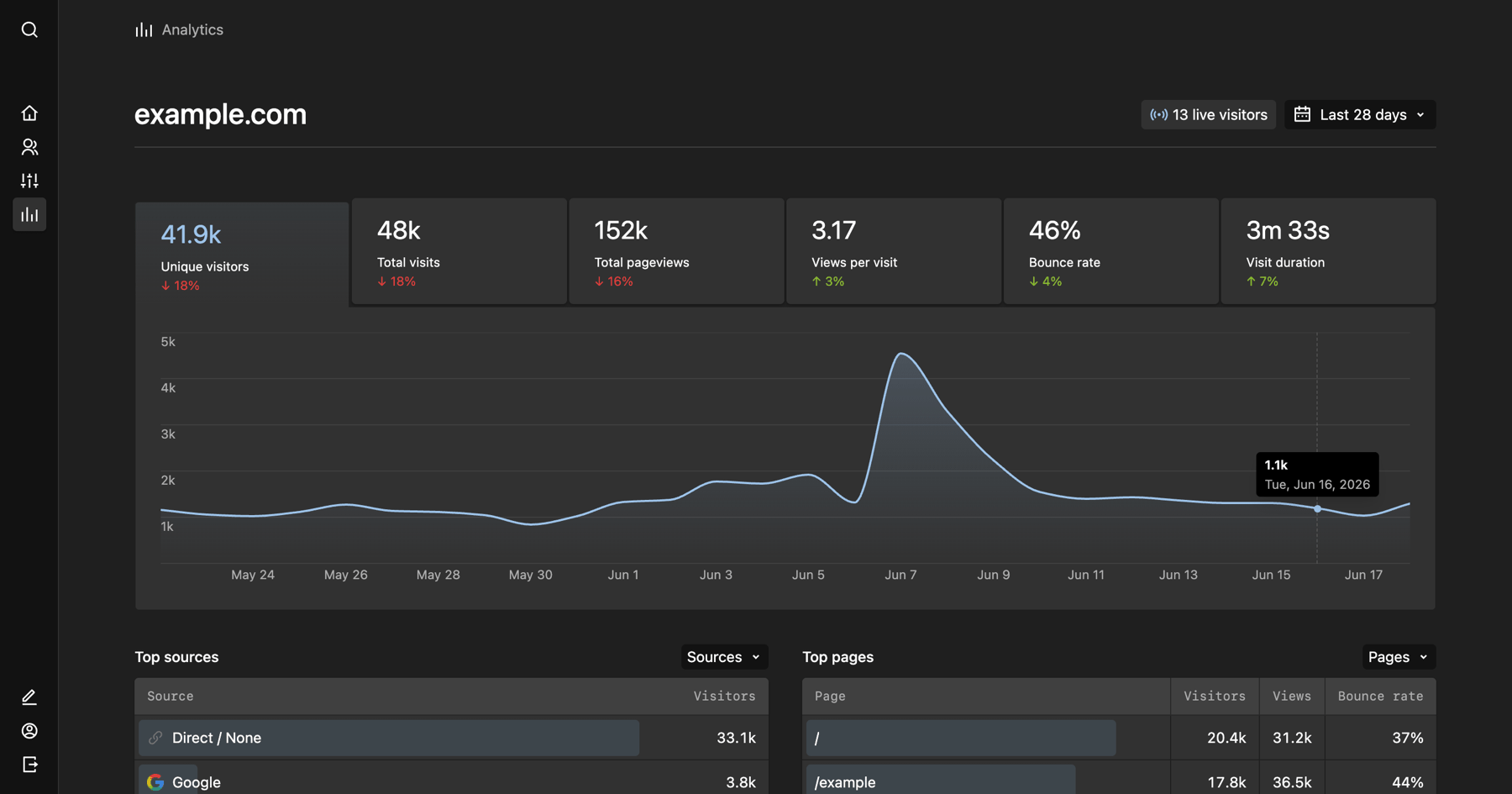Click the Analytics breadcrumb title

click(x=192, y=29)
